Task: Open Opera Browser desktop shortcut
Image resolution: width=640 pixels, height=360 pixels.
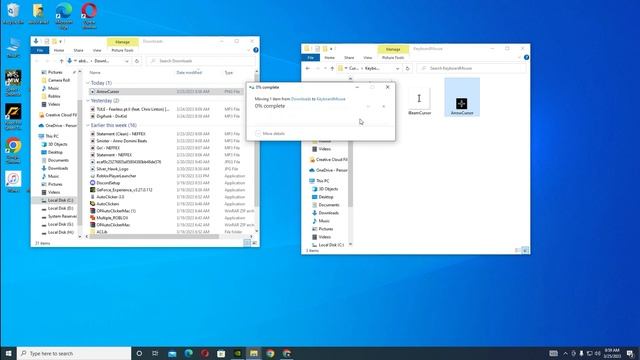Action: click(89, 16)
